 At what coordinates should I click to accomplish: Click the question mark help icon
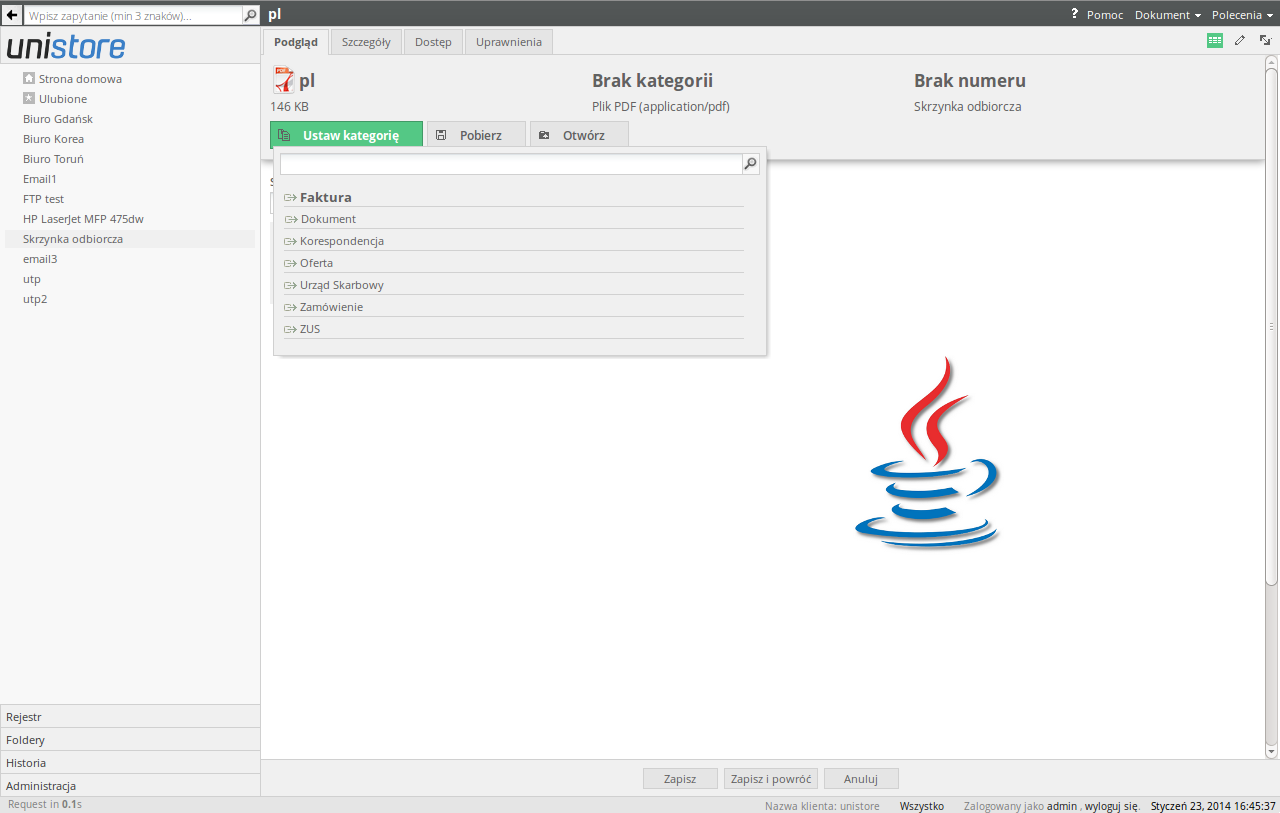(1075, 14)
